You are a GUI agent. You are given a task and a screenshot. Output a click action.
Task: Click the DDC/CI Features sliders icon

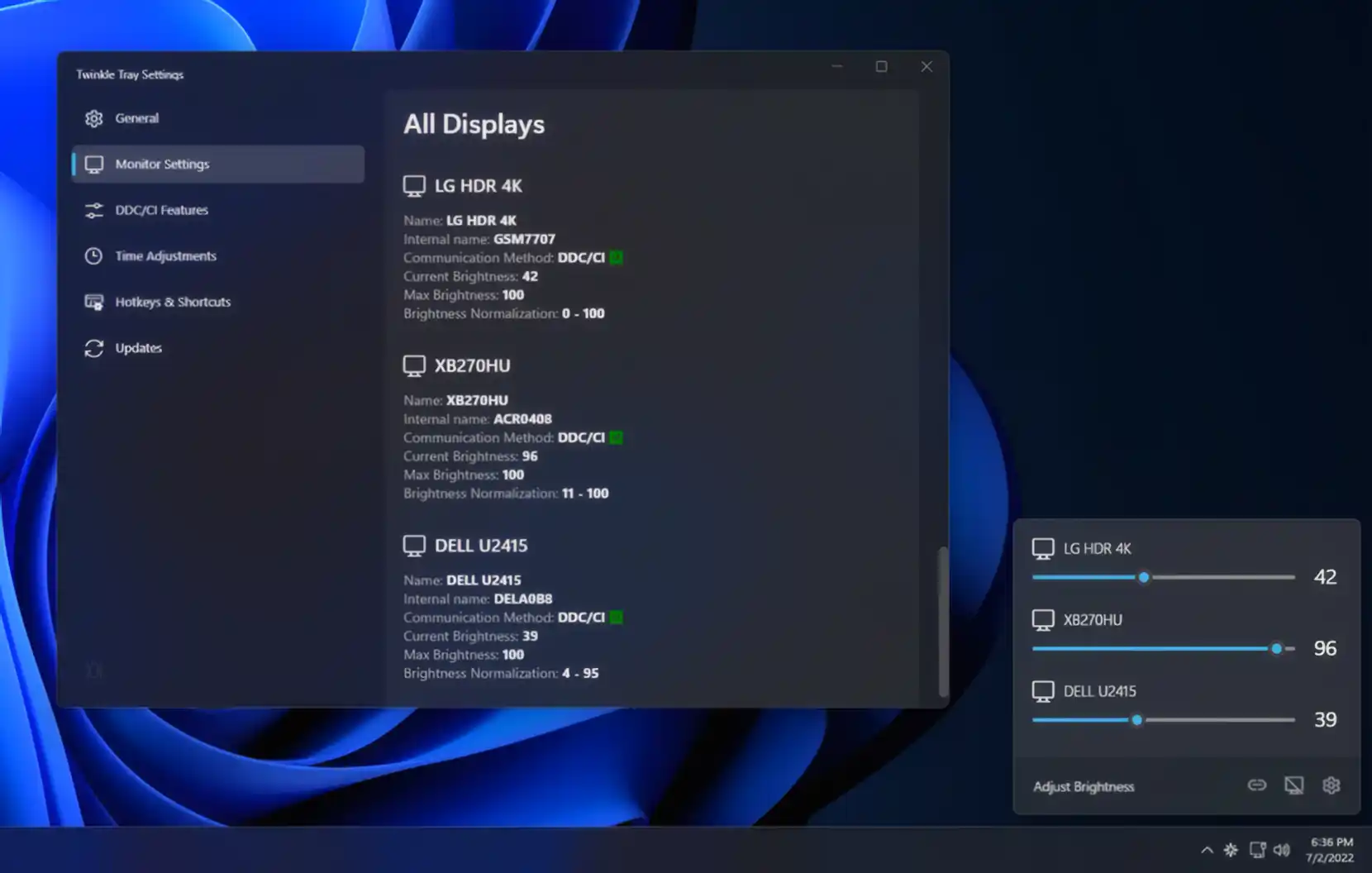[94, 210]
